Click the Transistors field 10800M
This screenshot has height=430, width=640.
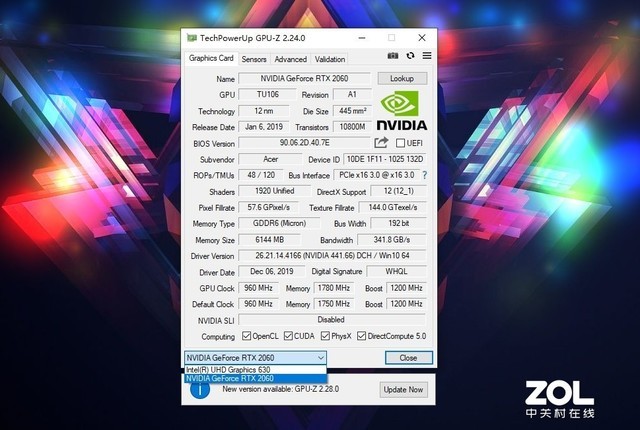click(x=352, y=127)
